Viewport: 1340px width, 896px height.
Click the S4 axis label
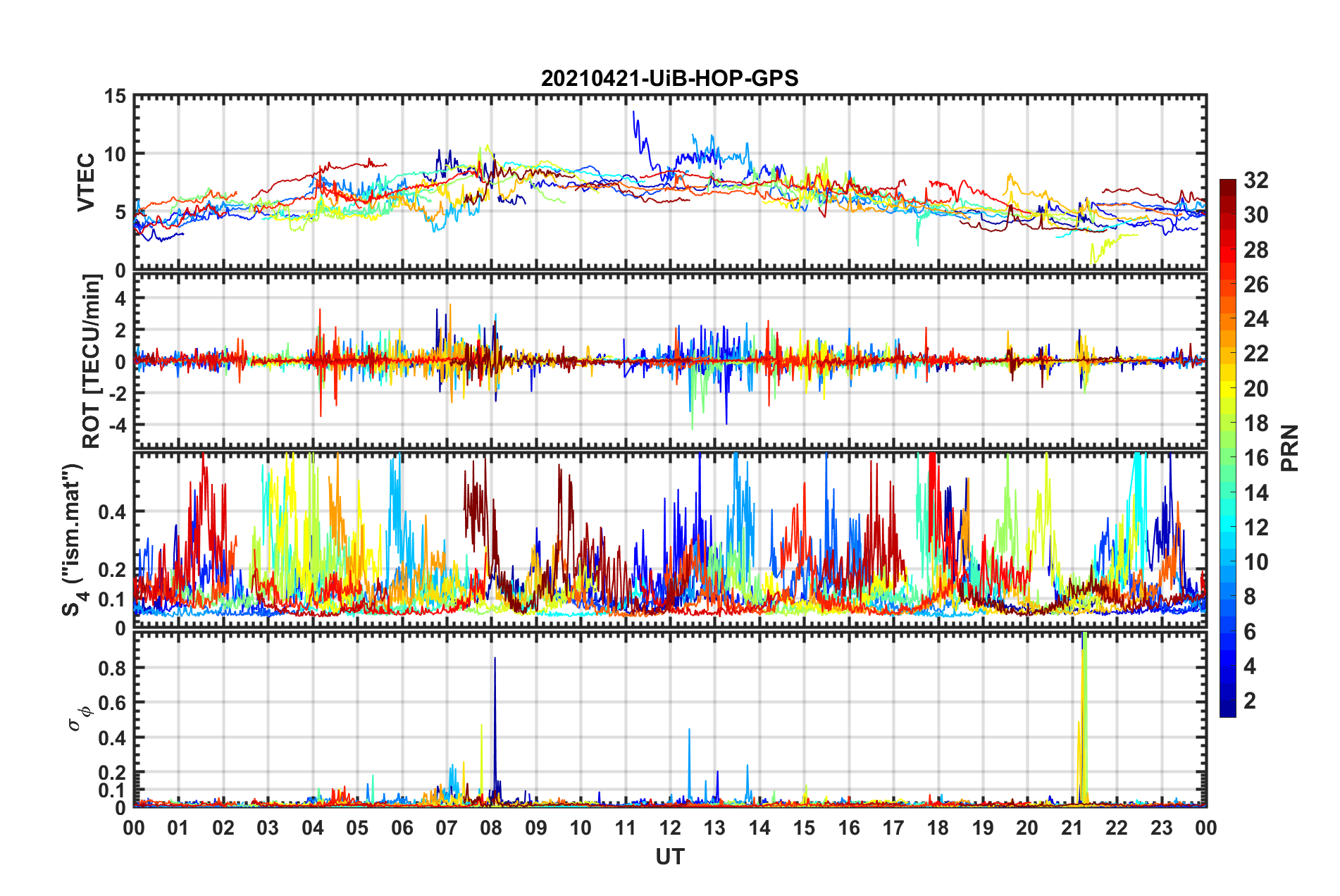(x=73, y=540)
